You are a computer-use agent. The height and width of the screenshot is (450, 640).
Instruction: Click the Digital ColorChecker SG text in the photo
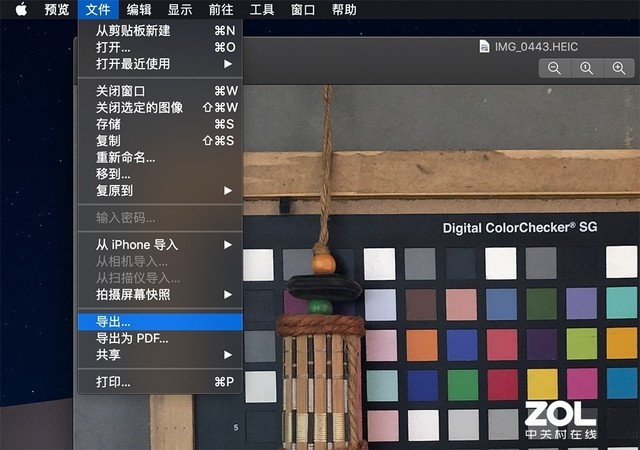tap(520, 227)
